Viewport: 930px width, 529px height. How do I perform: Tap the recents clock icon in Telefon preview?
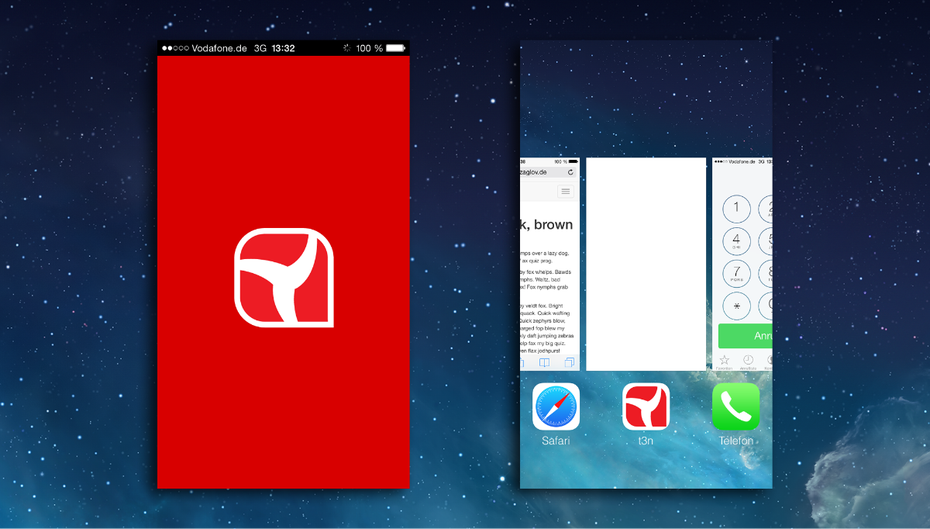click(x=749, y=360)
